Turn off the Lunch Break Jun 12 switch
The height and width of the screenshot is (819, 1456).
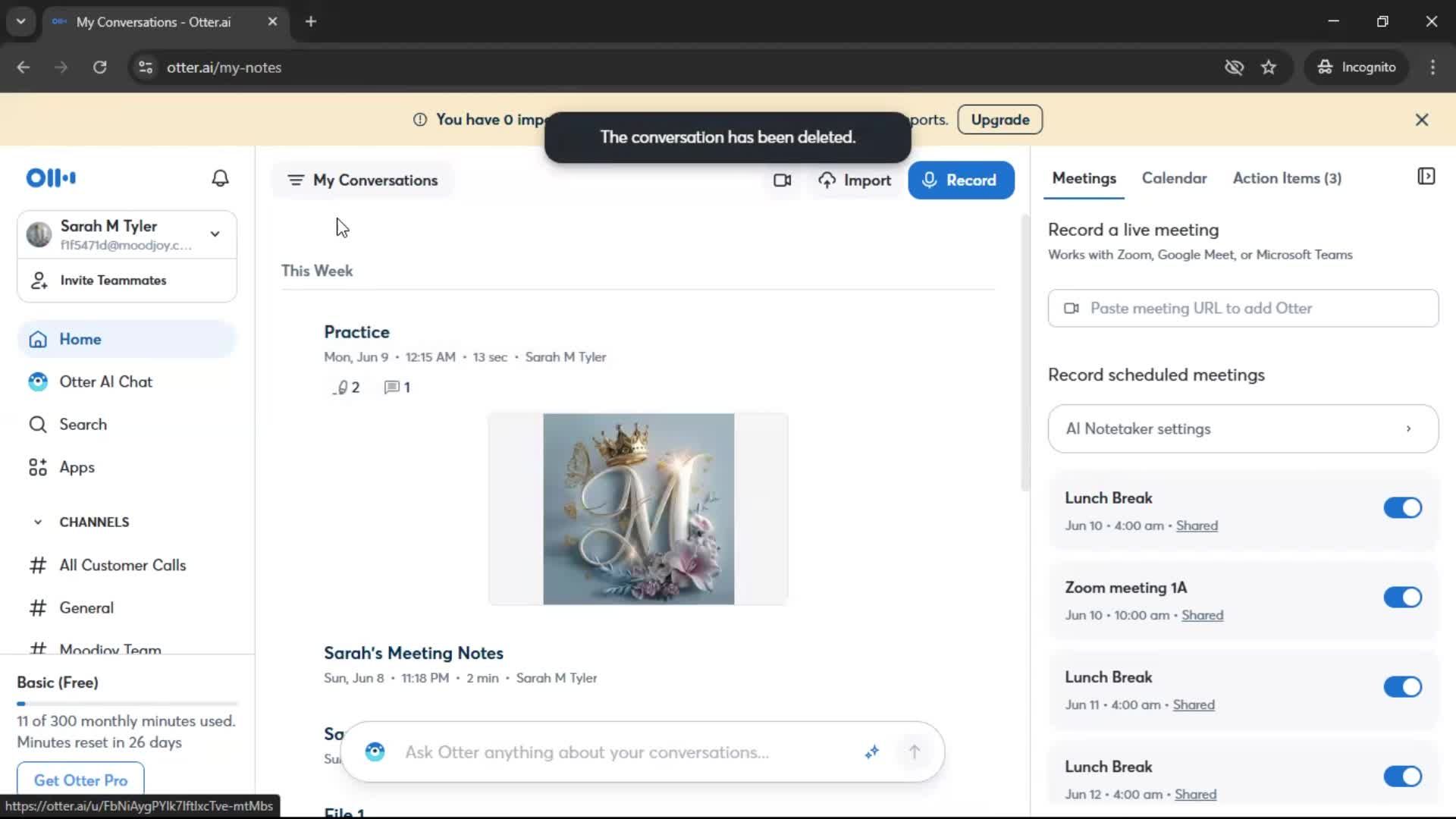pyautogui.click(x=1402, y=776)
